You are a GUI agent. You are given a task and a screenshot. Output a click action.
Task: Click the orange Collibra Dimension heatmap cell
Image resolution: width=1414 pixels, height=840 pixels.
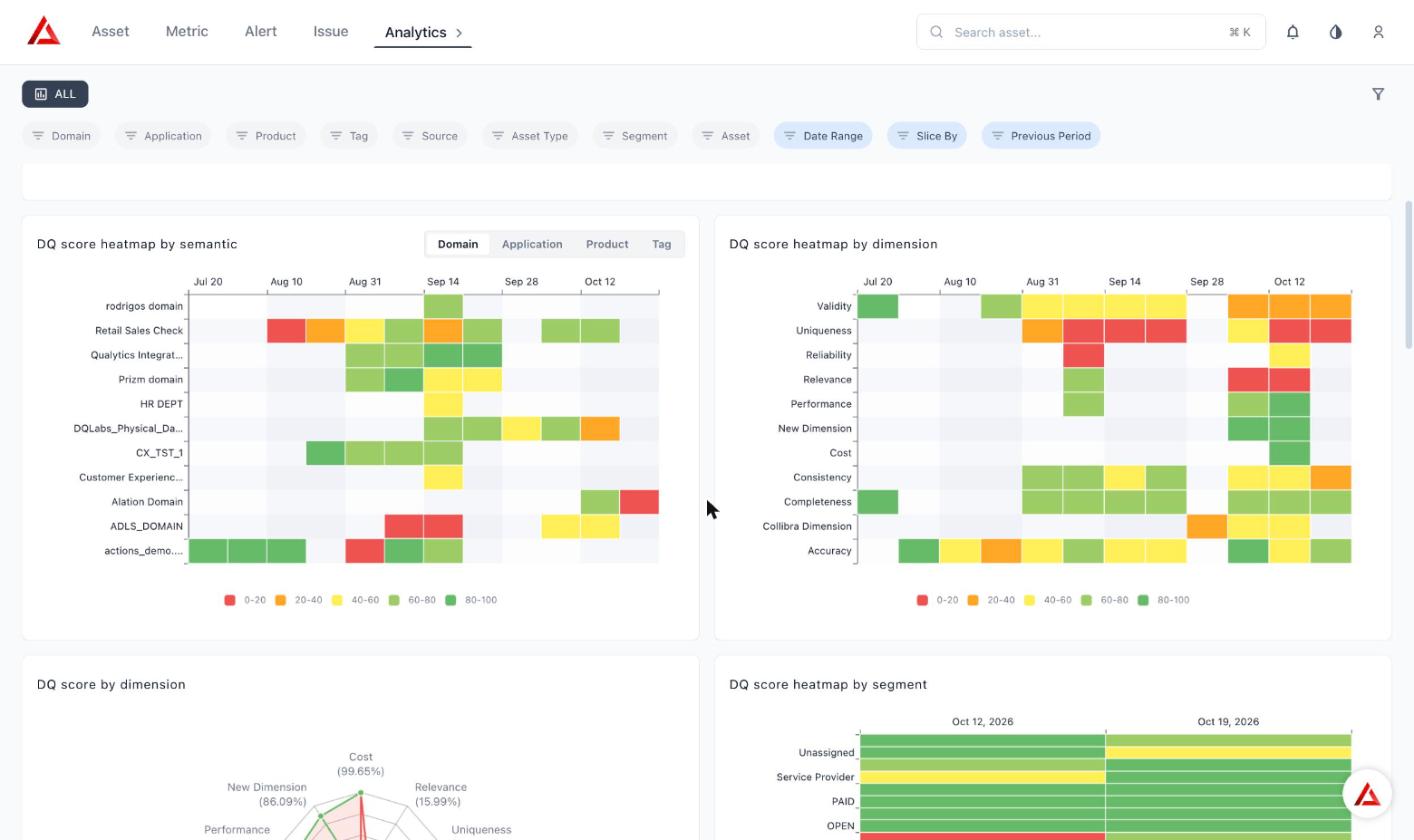tap(1207, 526)
